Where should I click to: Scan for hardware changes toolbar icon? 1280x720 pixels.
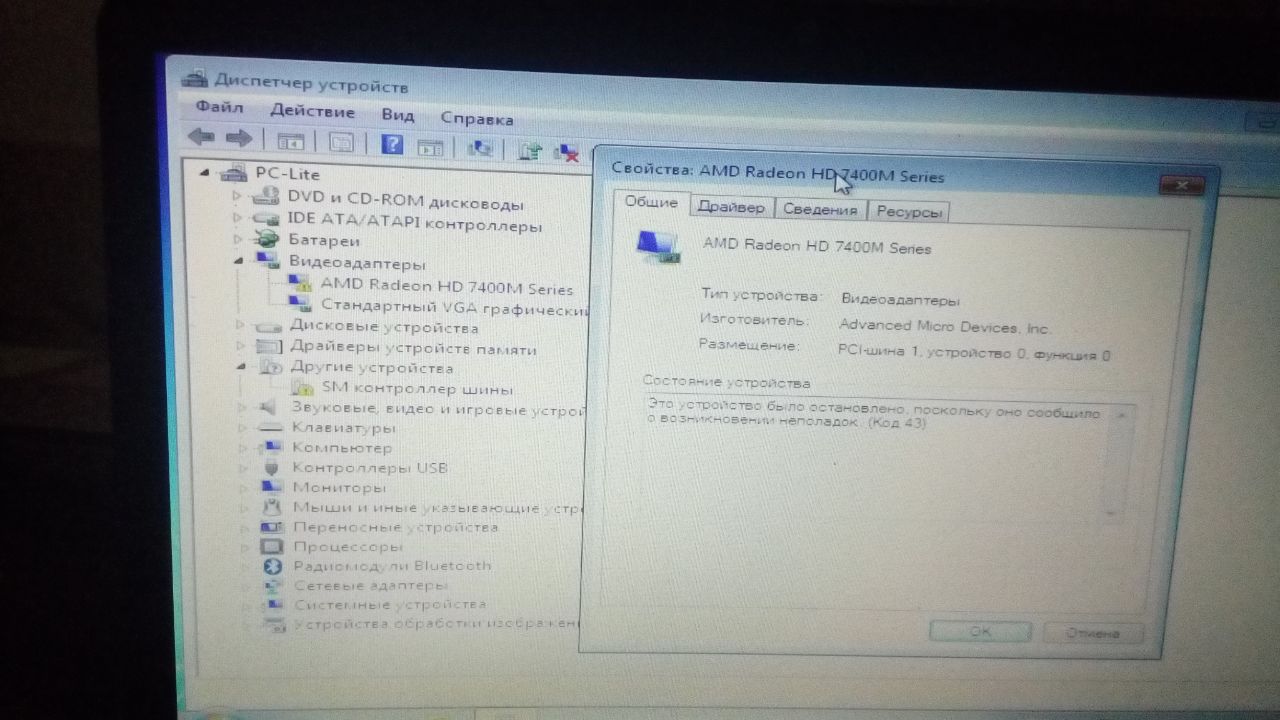481,148
